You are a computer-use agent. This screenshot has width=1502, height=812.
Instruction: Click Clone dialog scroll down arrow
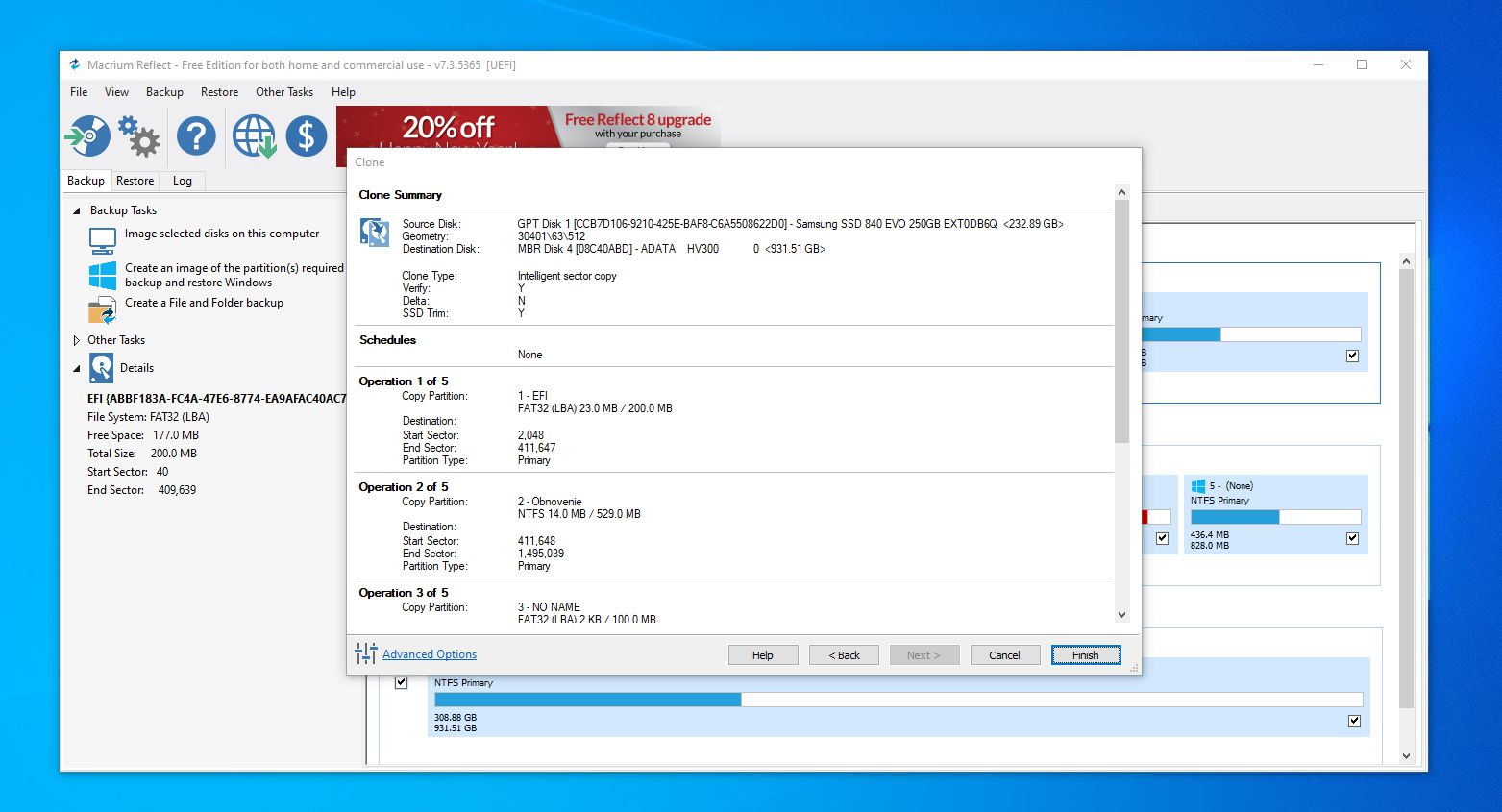[1121, 615]
